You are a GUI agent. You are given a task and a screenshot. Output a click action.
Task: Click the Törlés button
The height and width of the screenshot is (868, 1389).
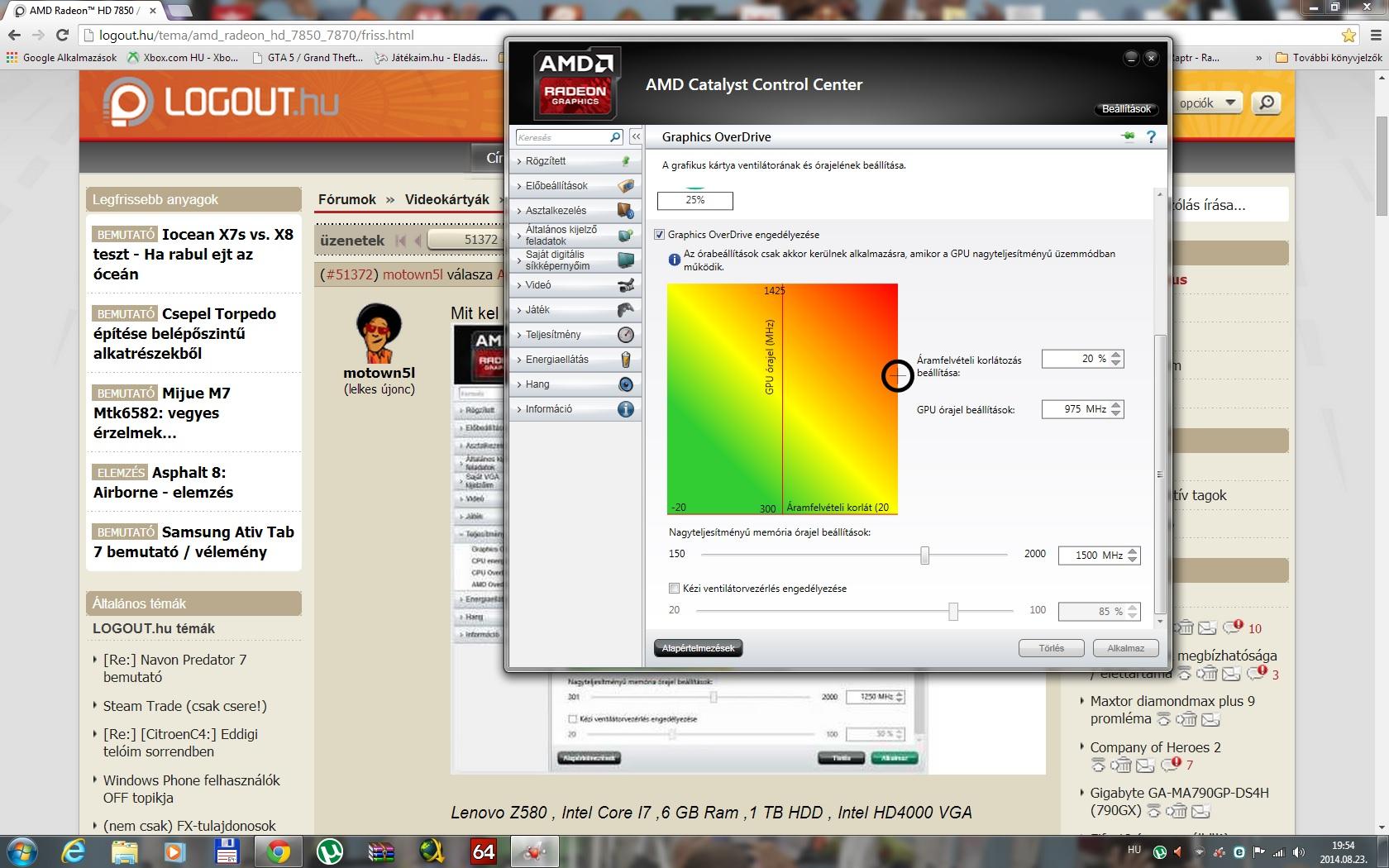coord(1052,648)
